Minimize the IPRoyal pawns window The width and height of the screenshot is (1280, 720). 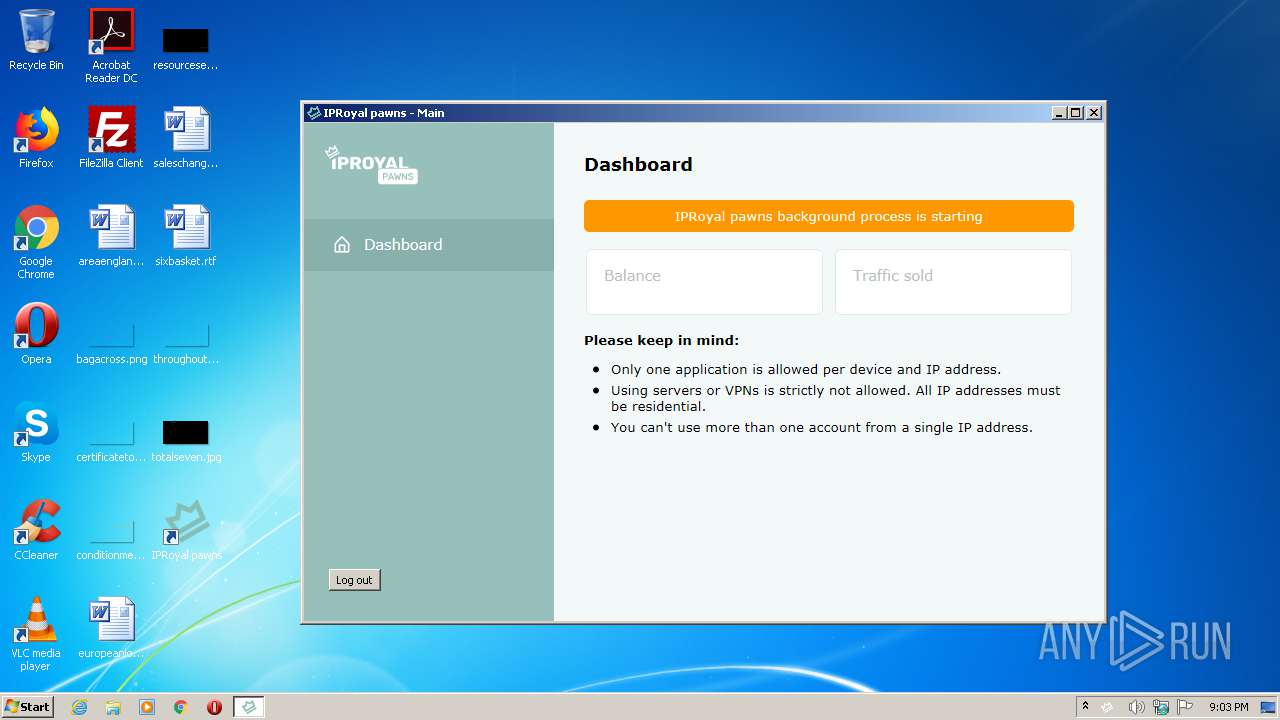pyautogui.click(x=1059, y=113)
